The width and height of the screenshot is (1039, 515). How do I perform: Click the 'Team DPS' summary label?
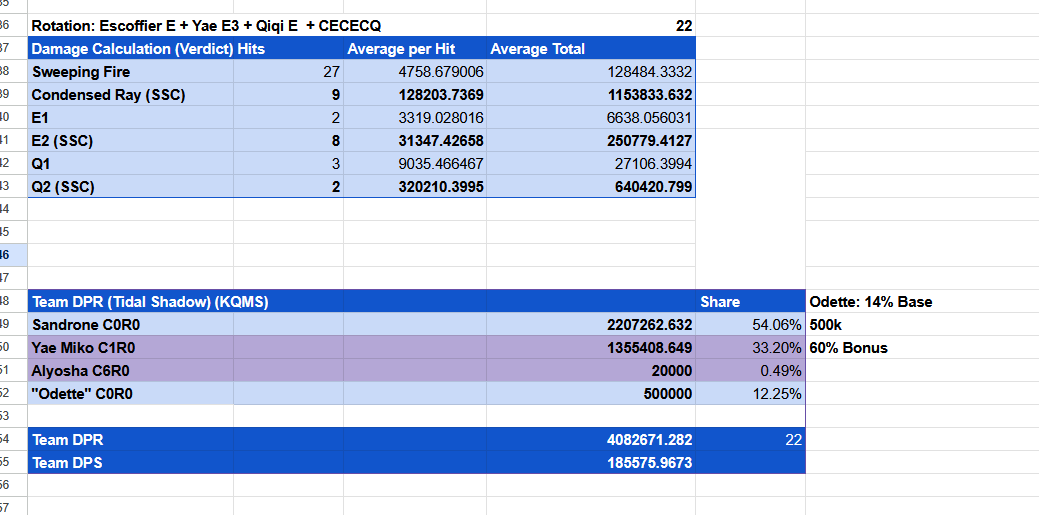pyautogui.click(x=131, y=462)
